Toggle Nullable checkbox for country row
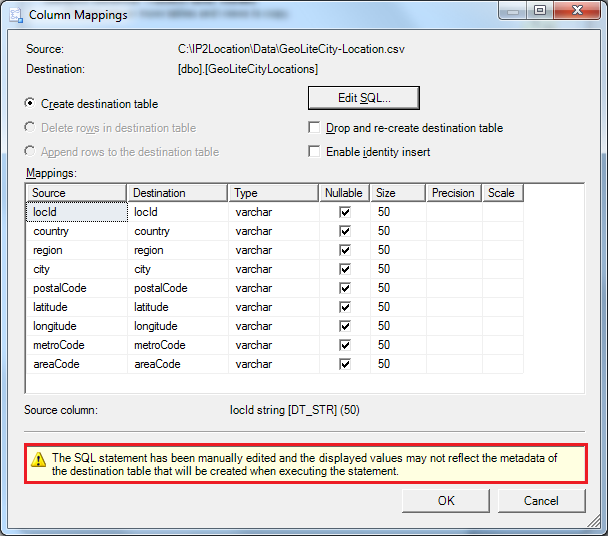 coord(345,231)
